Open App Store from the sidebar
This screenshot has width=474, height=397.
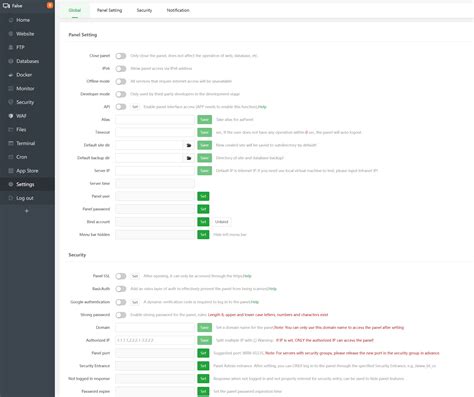coord(27,170)
